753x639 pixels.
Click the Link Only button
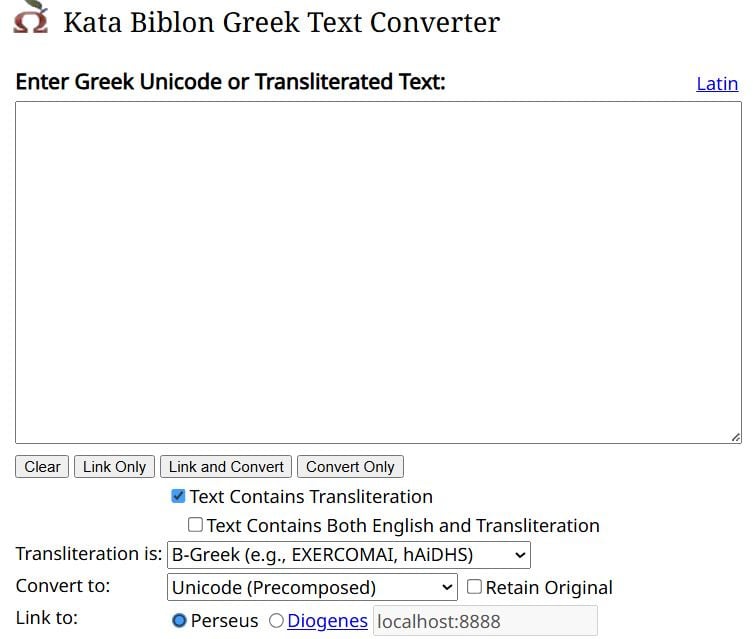[114, 467]
